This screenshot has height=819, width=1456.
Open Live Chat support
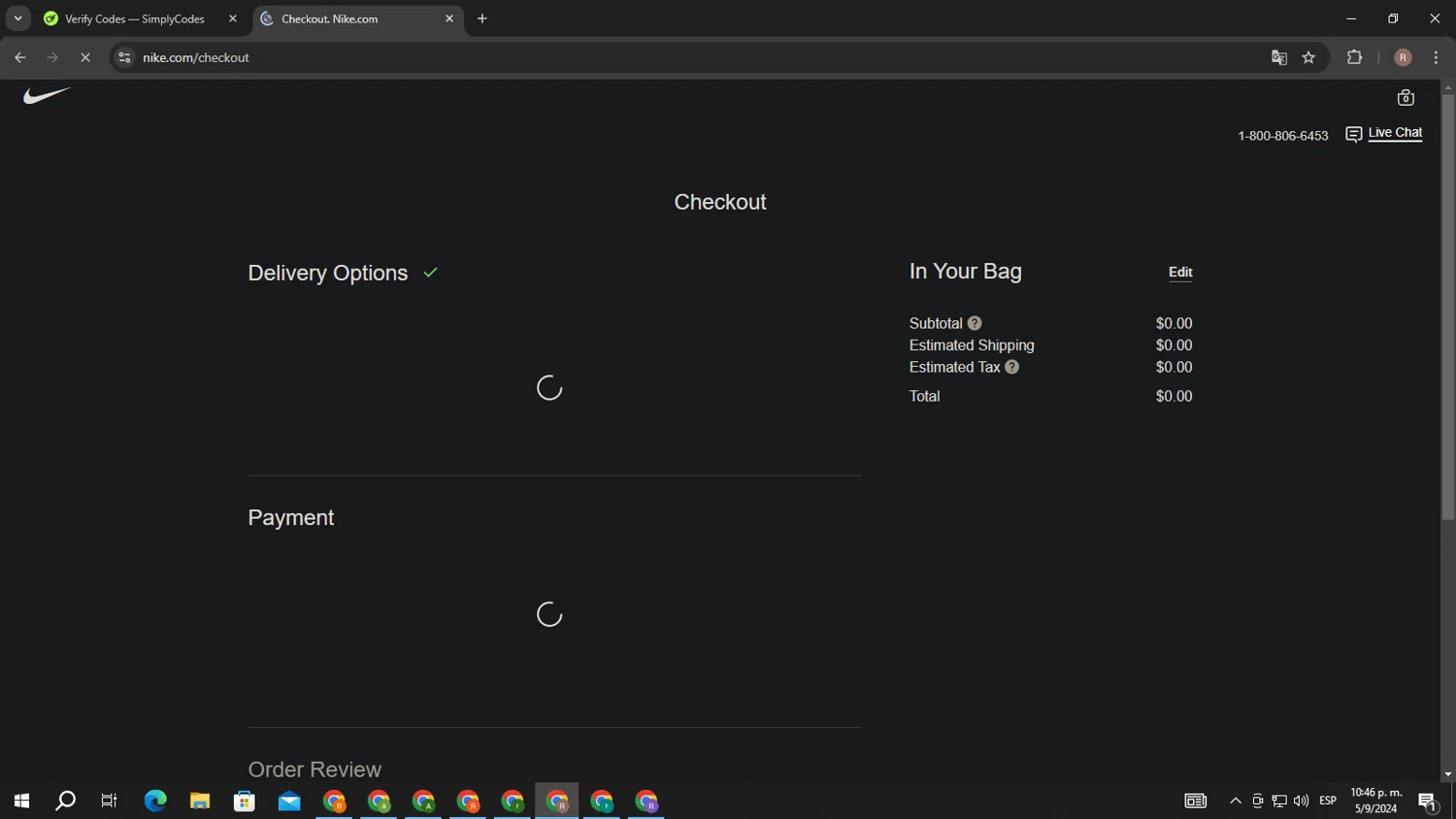click(1395, 133)
